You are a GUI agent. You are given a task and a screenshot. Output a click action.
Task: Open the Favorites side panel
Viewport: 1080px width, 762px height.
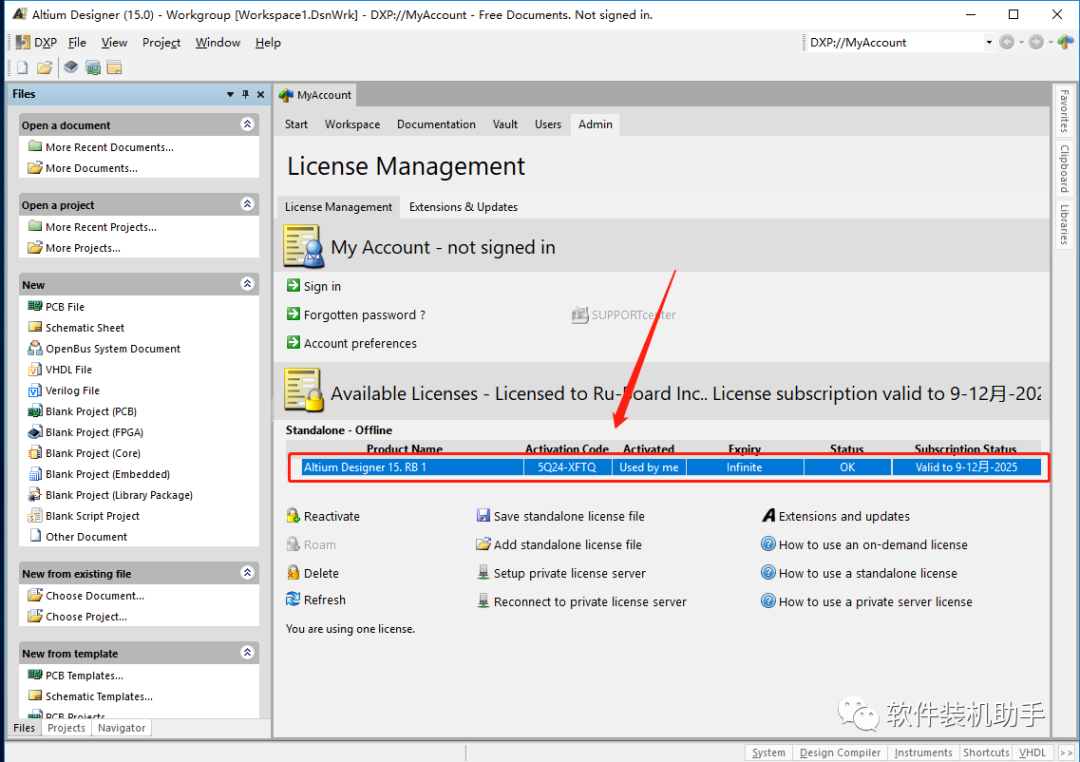(1064, 111)
